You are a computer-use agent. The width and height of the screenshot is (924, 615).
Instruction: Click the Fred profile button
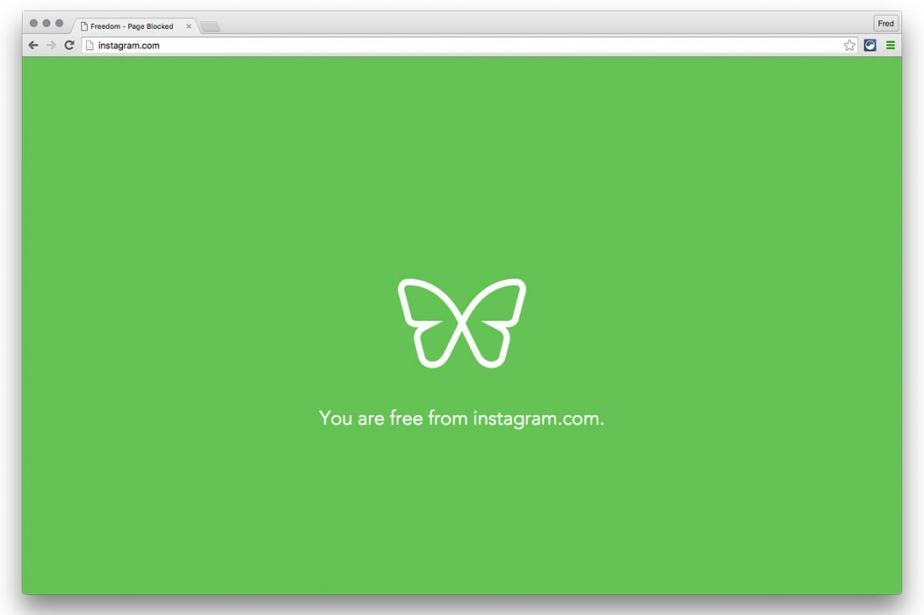point(886,24)
